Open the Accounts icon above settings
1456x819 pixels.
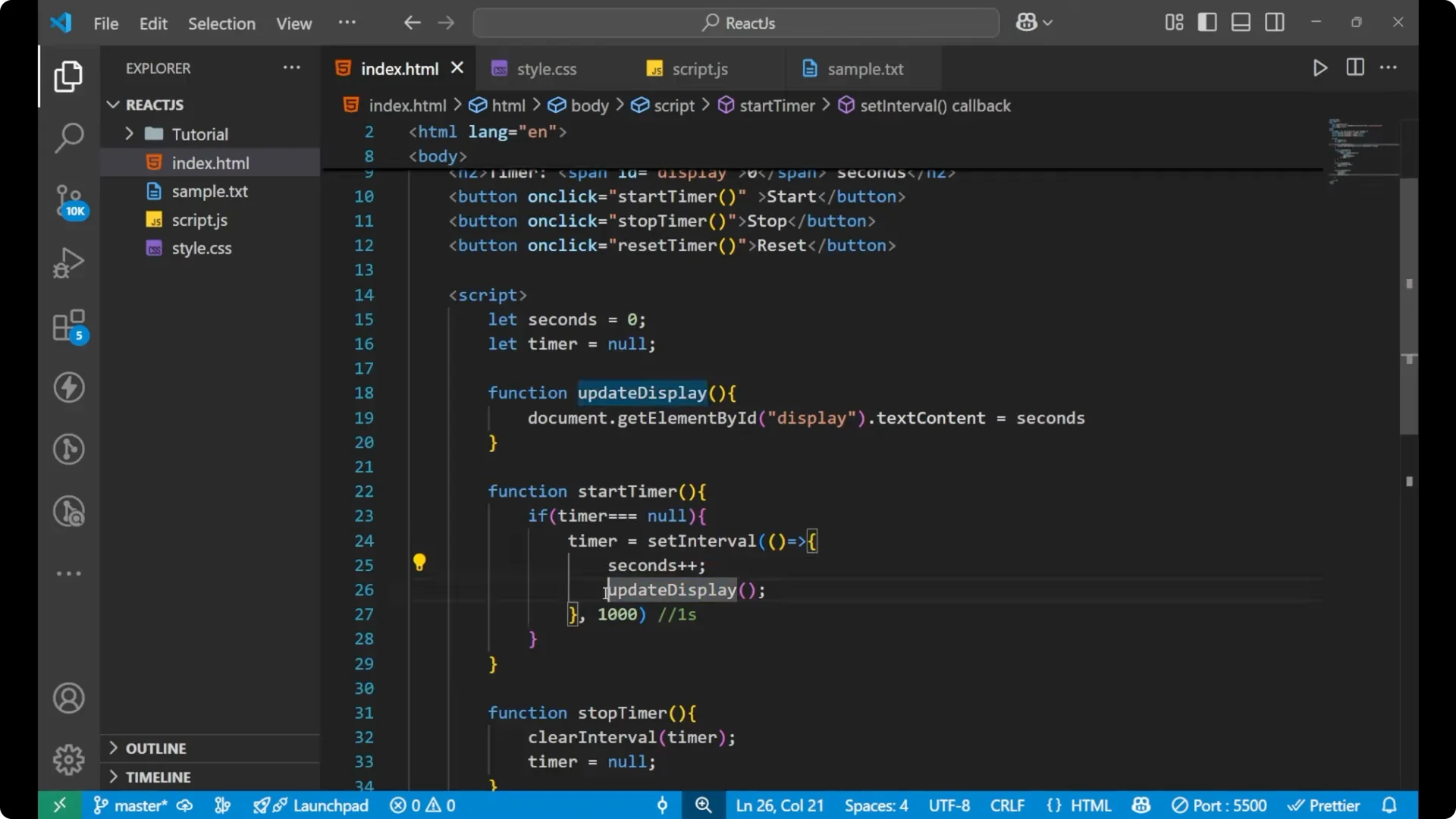click(68, 698)
